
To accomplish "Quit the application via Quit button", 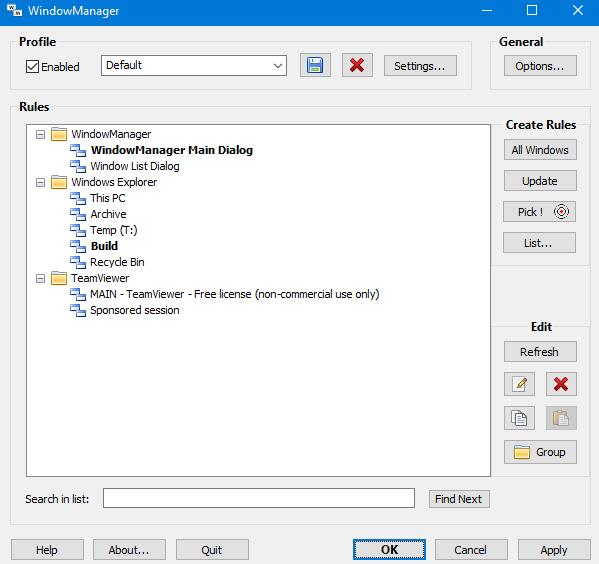I will tap(212, 549).
